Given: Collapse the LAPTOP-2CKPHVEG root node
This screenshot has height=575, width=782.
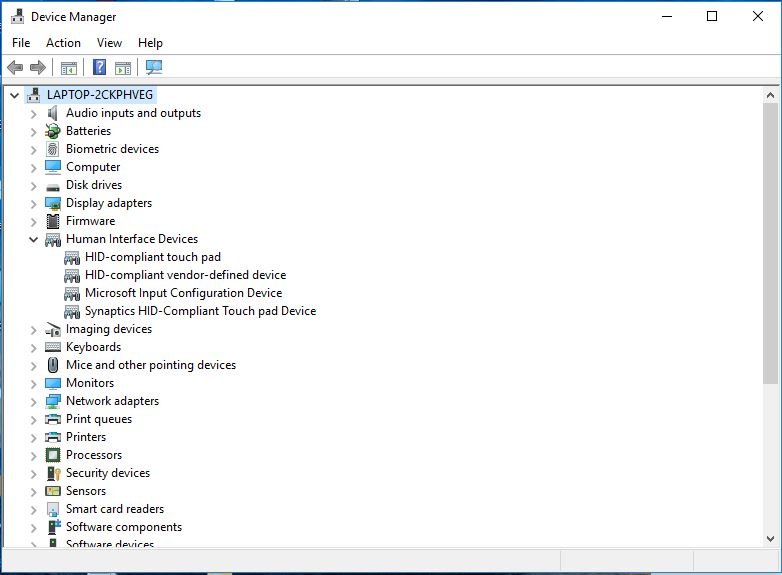Looking at the screenshot, I should 14,95.
